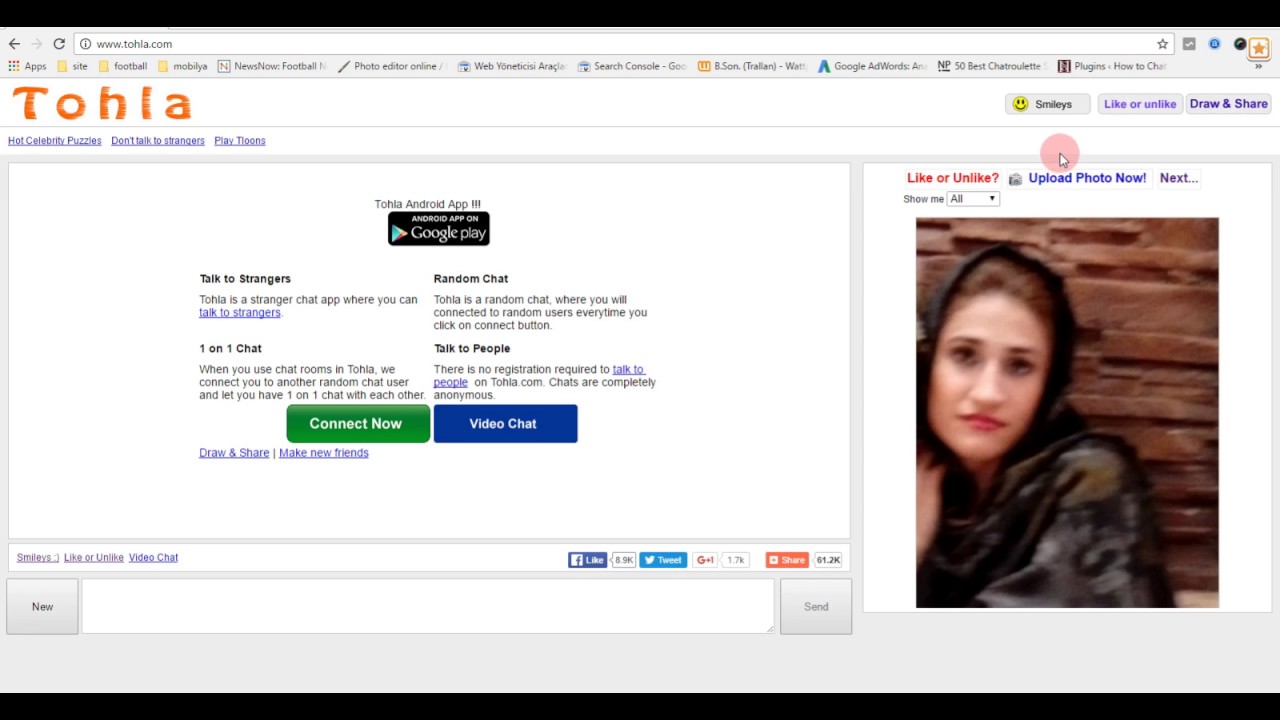Click Video Chat link above message box
This screenshot has width=1280, height=720.
(x=153, y=558)
